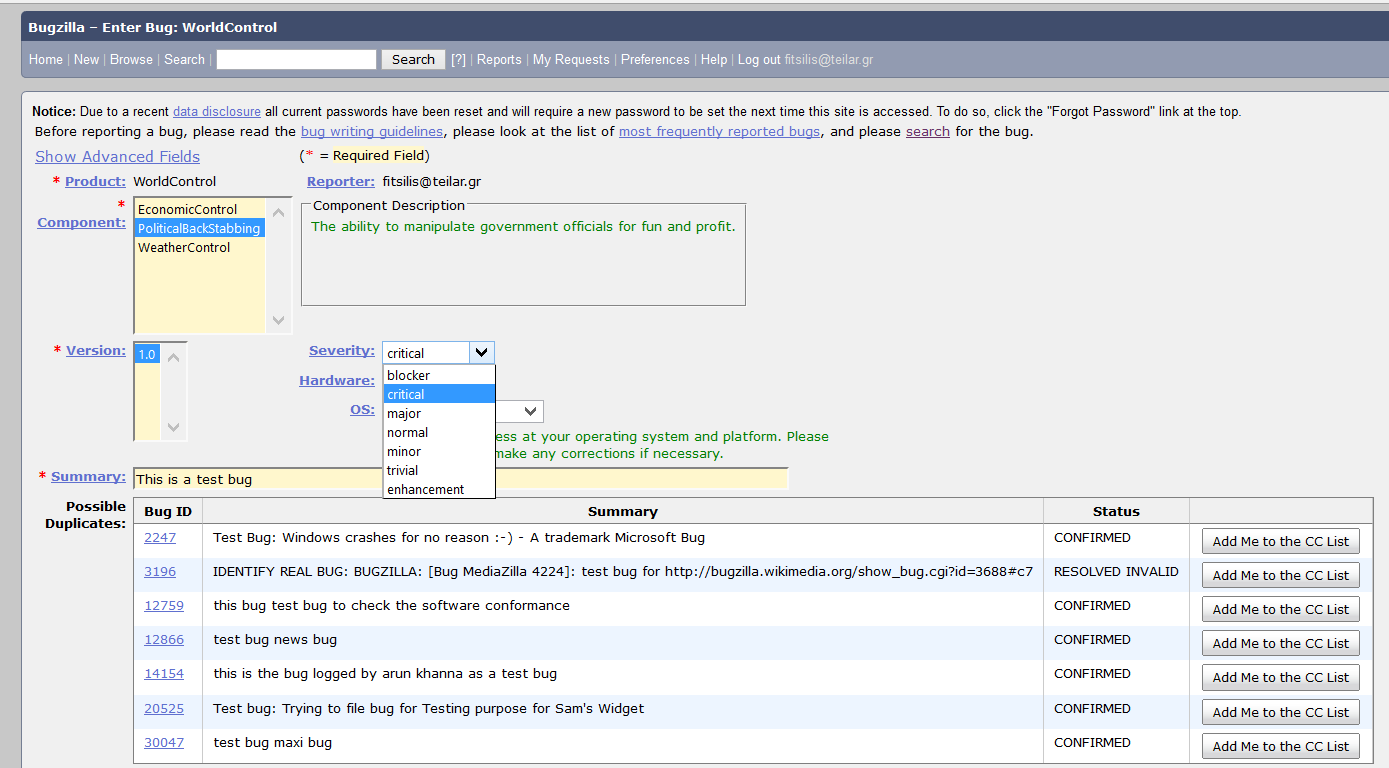The image size is (1389, 768).
Task: Open the Reports page
Action: click(499, 60)
